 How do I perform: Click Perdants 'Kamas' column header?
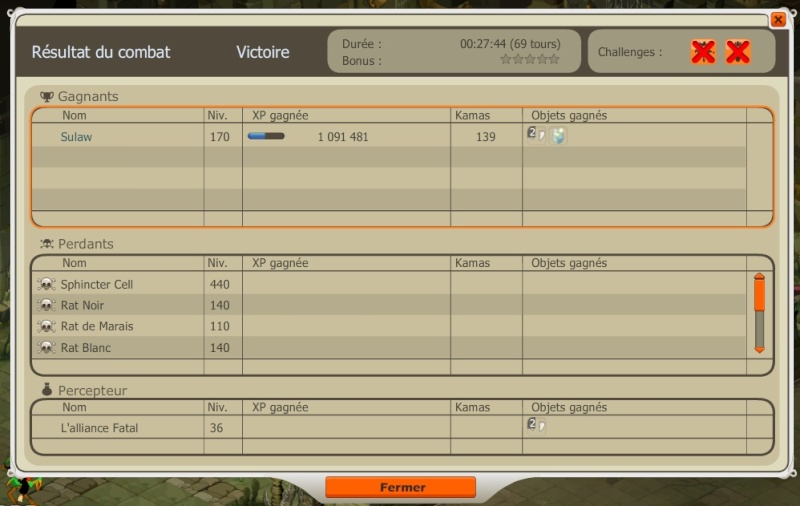tap(472, 263)
